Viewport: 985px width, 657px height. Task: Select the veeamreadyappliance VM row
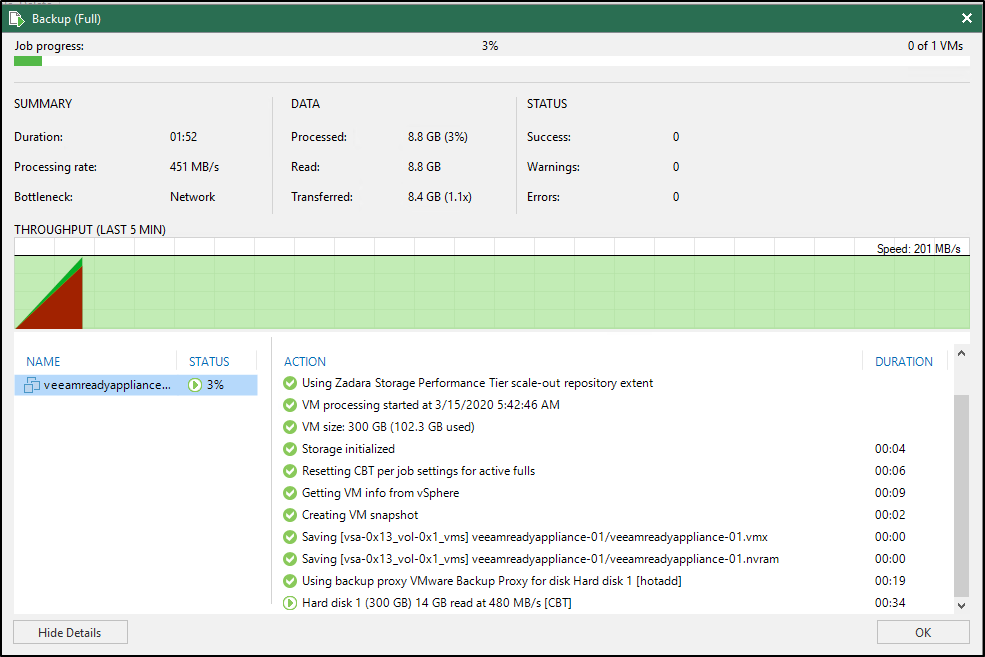coord(136,385)
